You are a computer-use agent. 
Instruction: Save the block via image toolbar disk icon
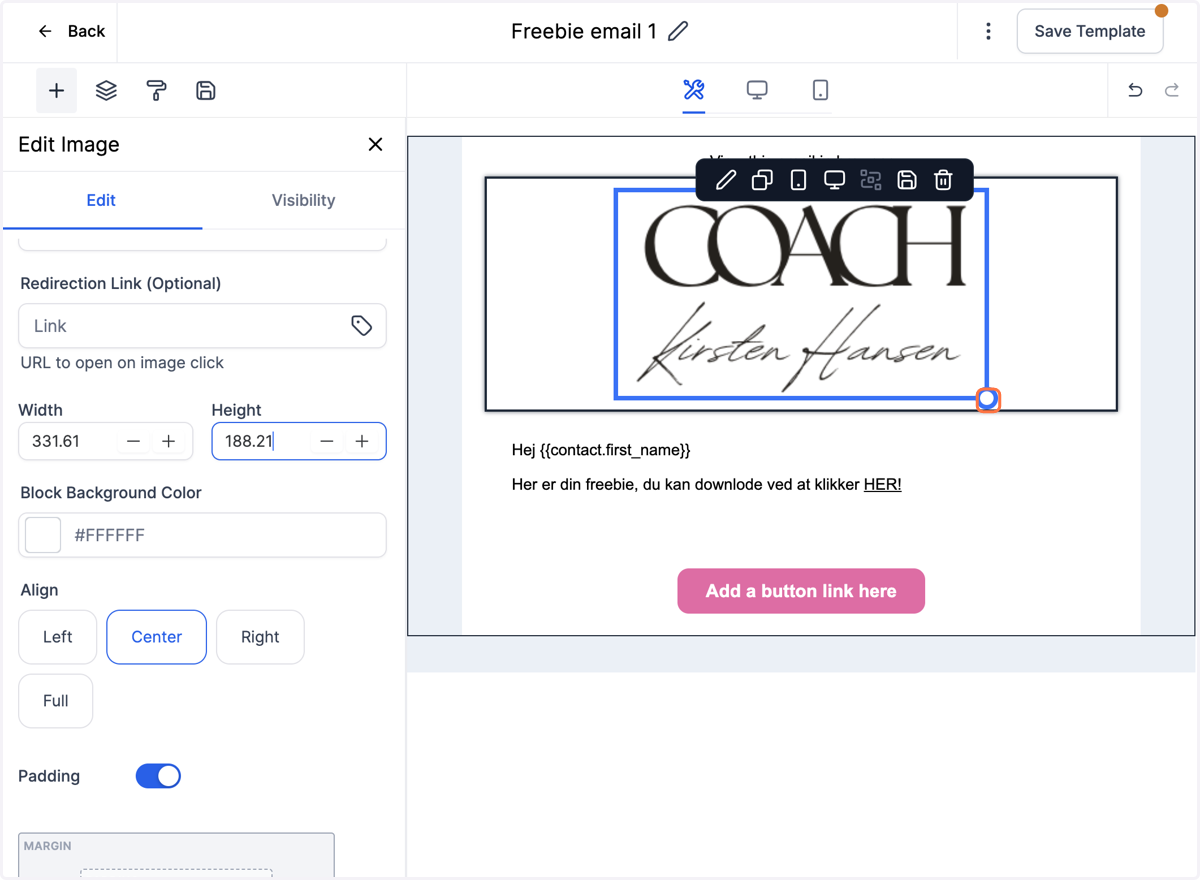[x=907, y=180]
